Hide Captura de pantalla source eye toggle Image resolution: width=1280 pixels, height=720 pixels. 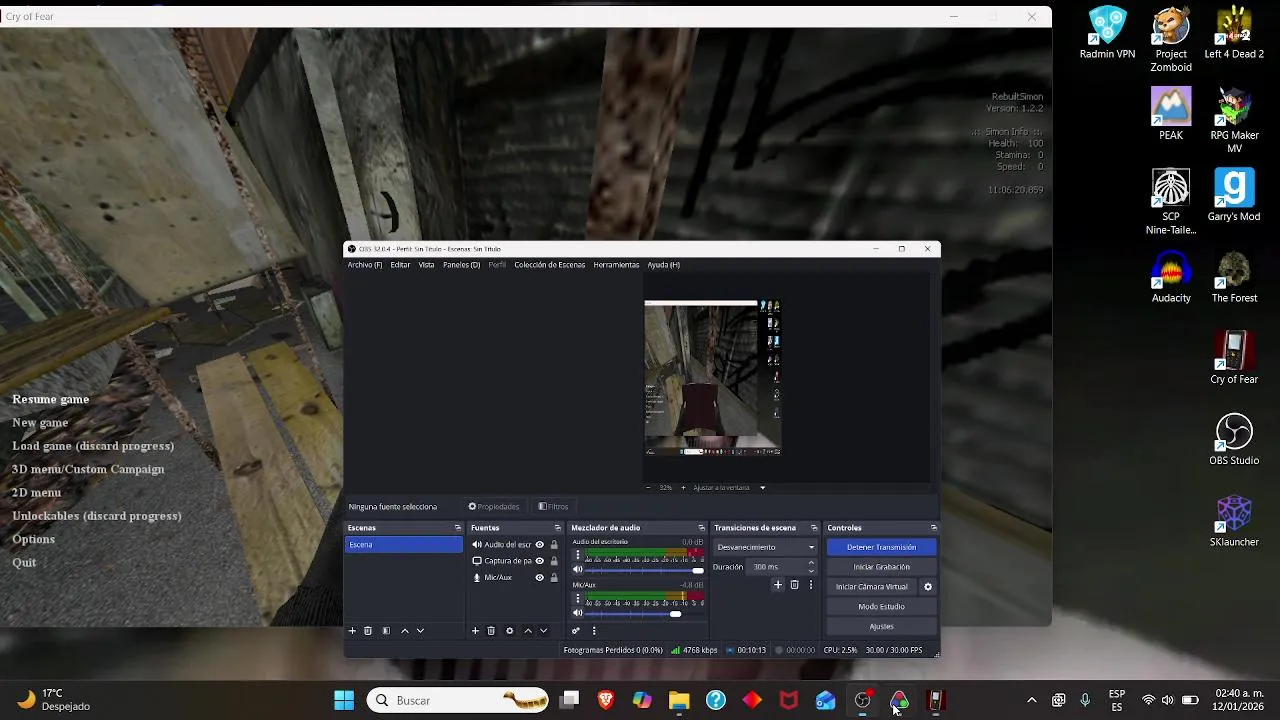click(x=540, y=561)
